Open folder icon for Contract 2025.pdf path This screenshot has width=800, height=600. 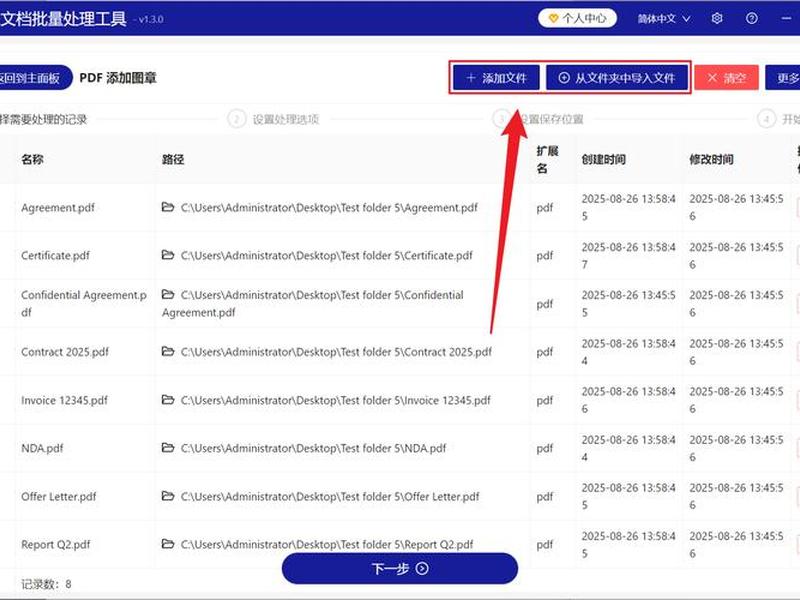coord(168,351)
